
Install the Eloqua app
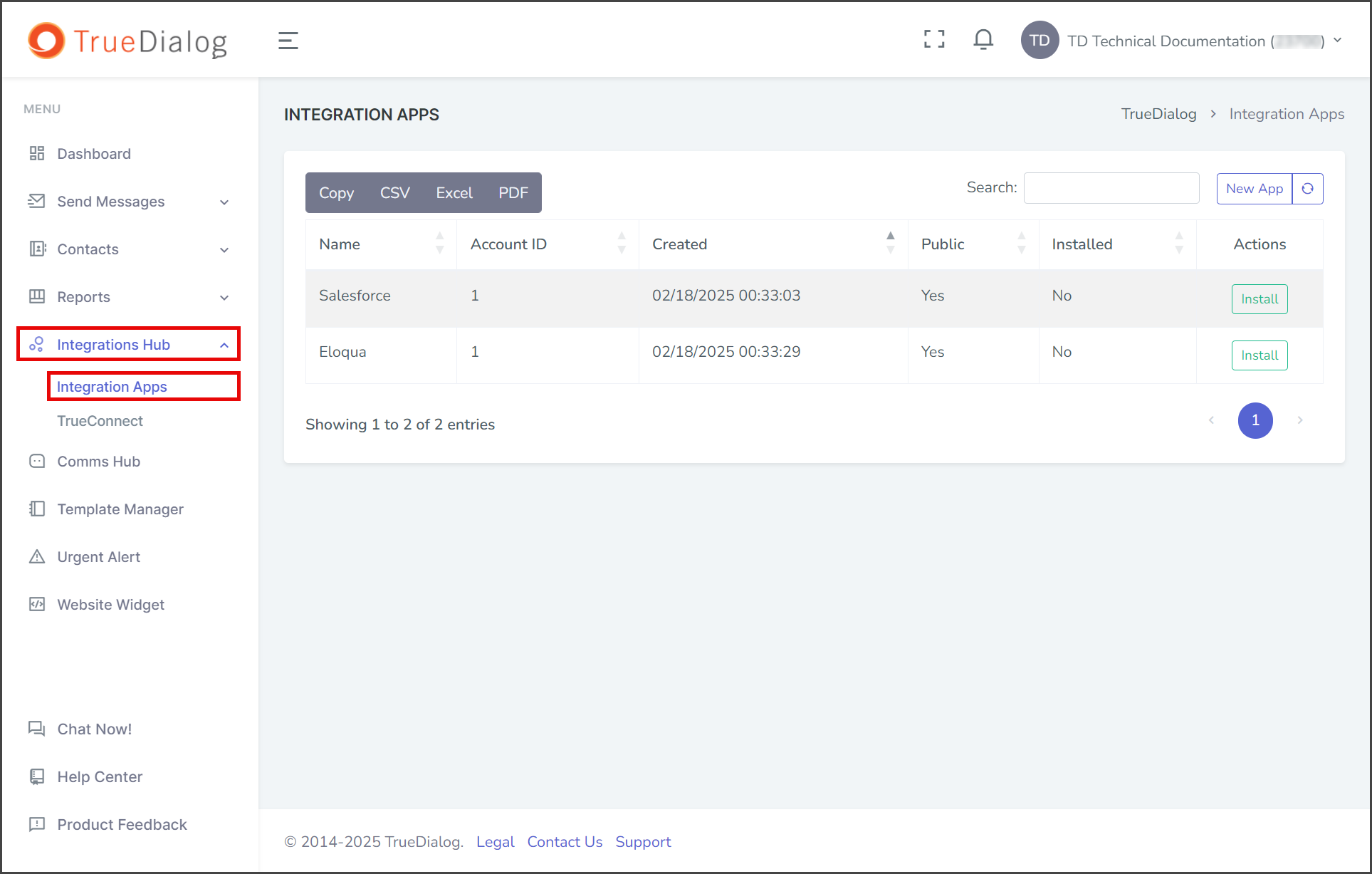pos(1260,355)
